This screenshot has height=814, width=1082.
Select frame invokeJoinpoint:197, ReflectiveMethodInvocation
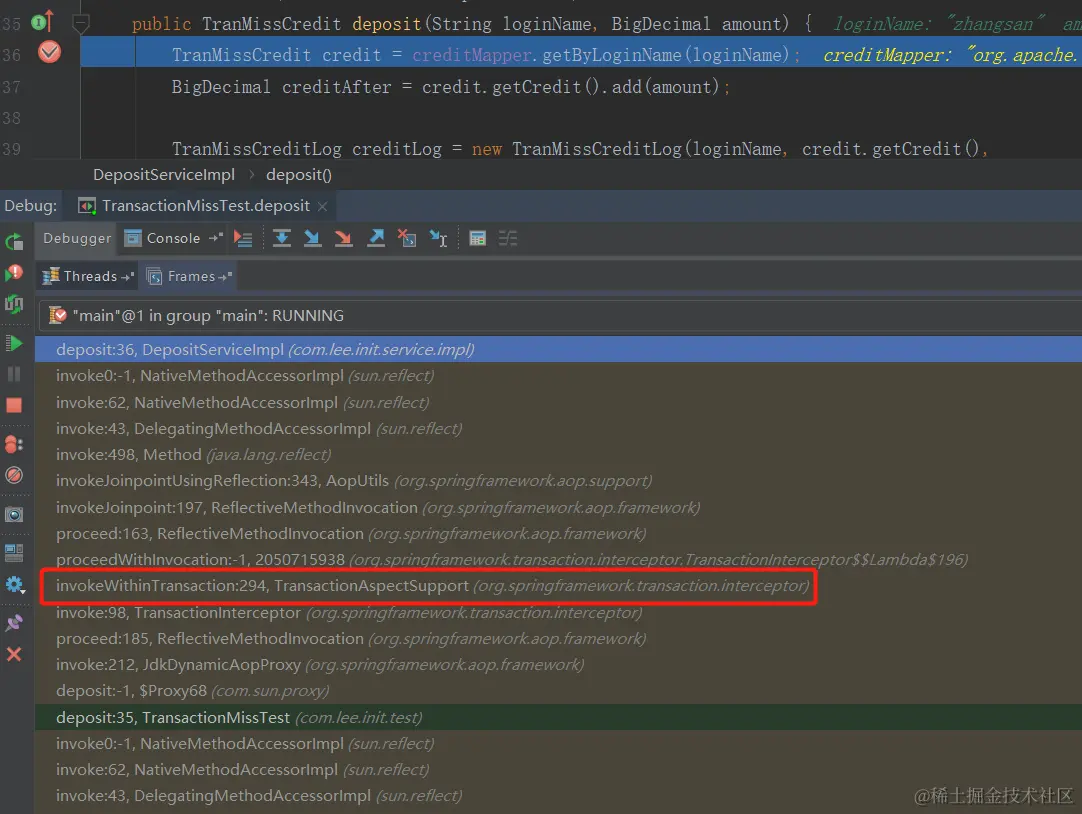[x=558, y=508]
